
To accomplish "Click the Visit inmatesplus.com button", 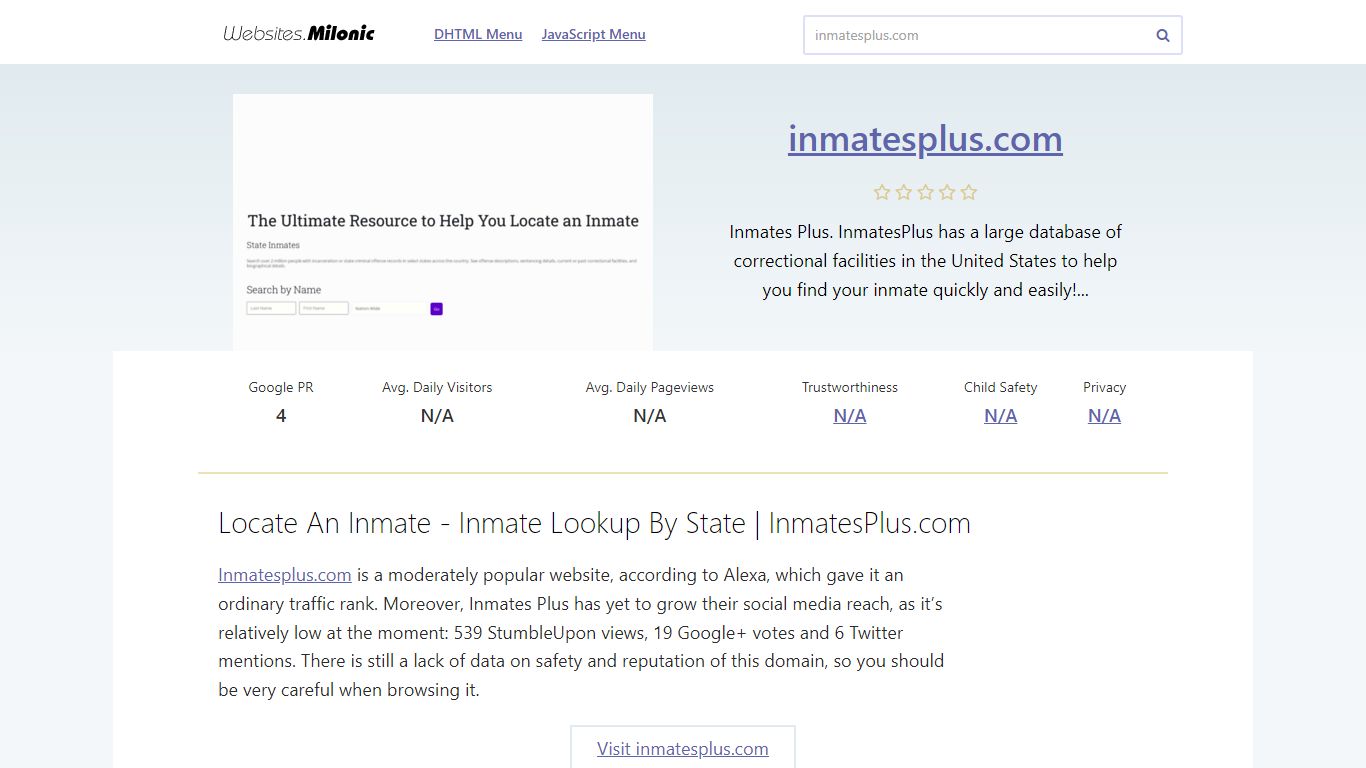I will point(683,748).
